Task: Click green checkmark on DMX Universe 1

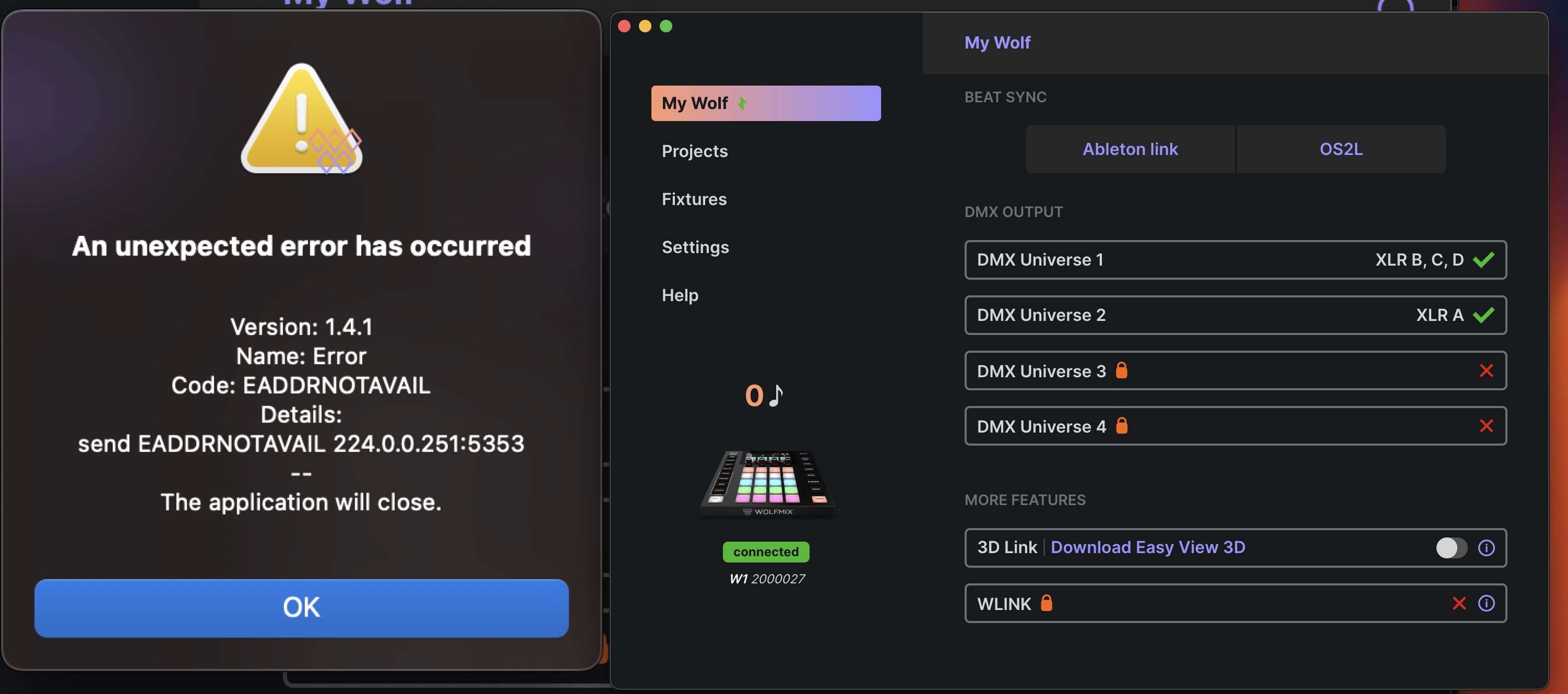Action: tap(1483, 260)
